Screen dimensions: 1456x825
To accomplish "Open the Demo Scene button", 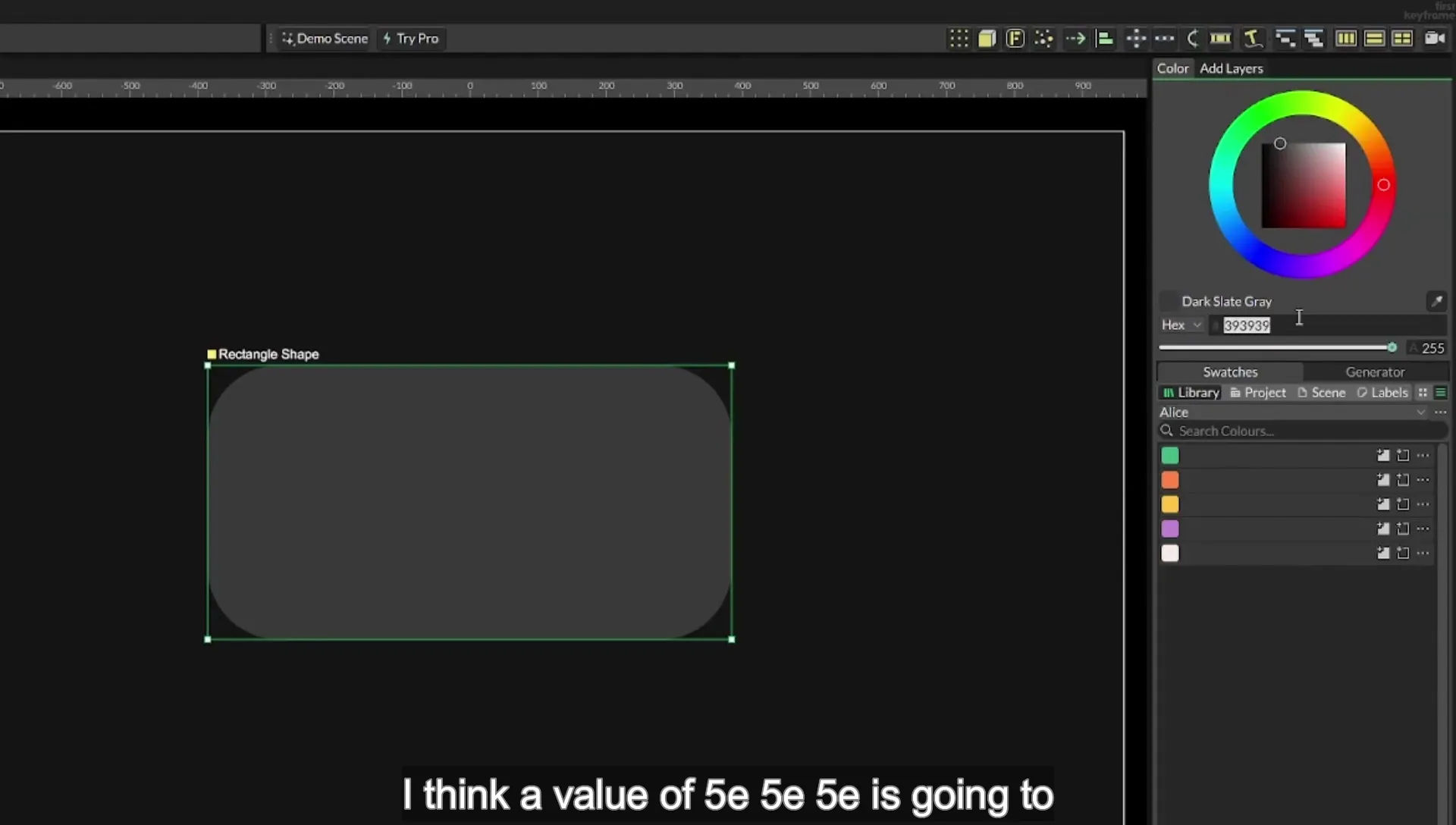I will tap(325, 39).
